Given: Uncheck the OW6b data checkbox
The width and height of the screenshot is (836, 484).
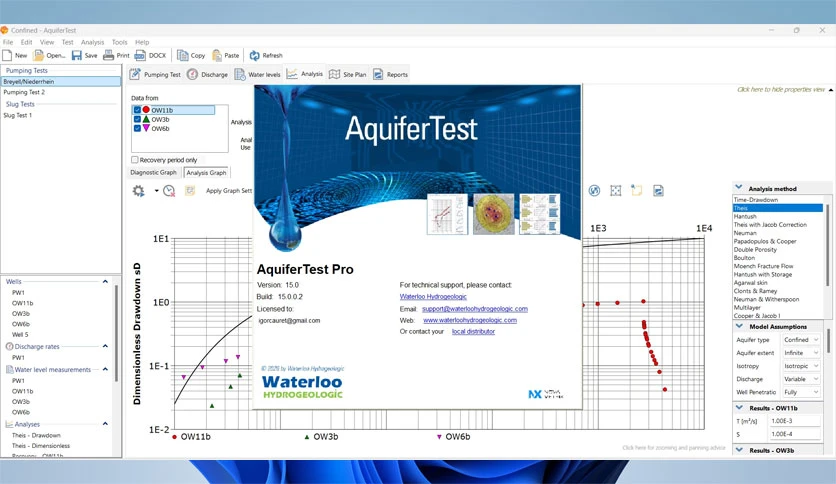Looking at the screenshot, I should click(137, 128).
